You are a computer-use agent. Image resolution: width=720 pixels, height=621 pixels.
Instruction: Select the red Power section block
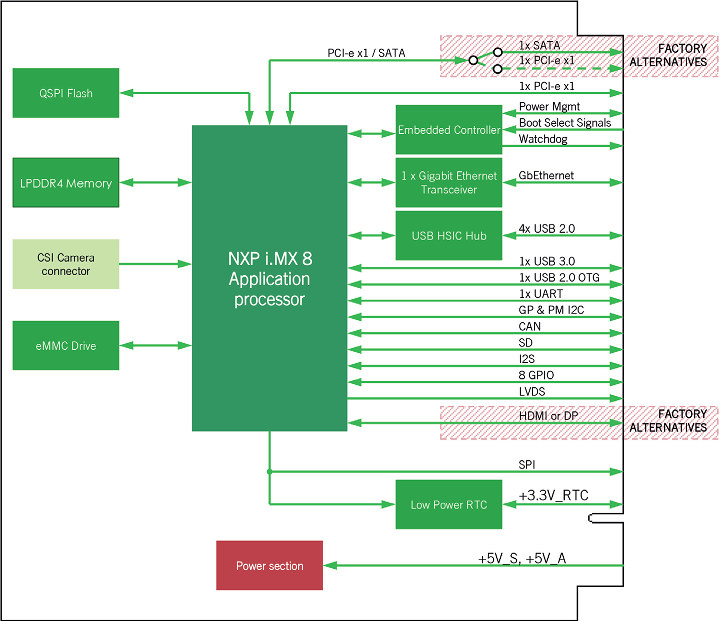(x=269, y=566)
